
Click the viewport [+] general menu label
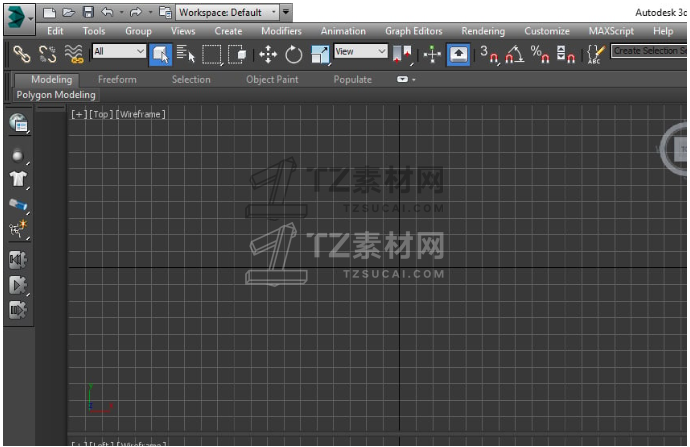(x=79, y=114)
